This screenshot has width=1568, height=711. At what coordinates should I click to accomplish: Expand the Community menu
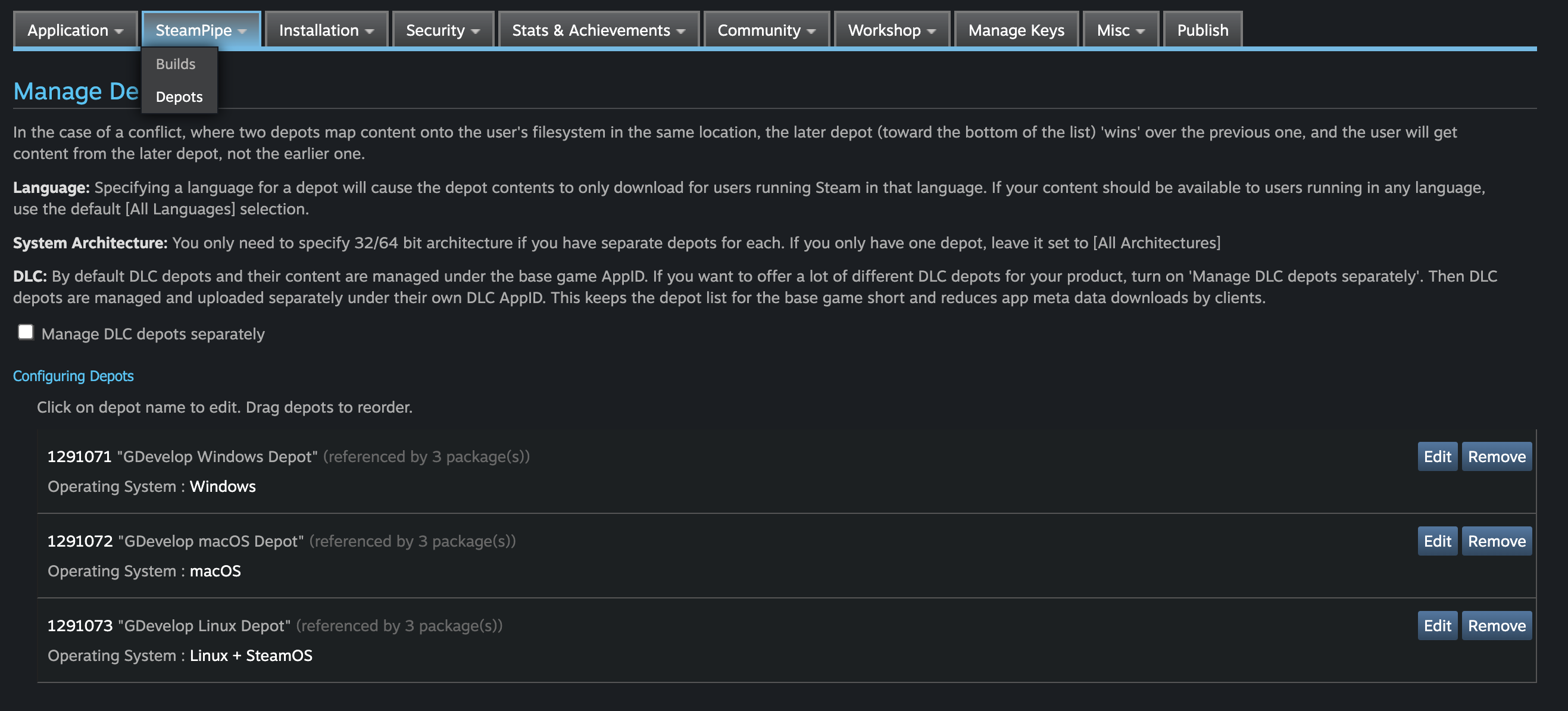[x=766, y=30]
